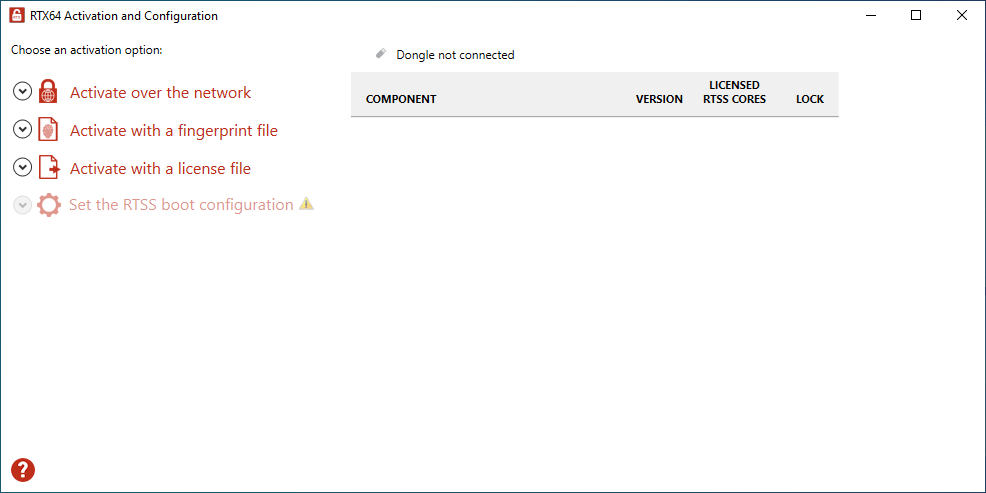
Task: Click the red padlock globe network icon
Action: [x=48, y=92]
